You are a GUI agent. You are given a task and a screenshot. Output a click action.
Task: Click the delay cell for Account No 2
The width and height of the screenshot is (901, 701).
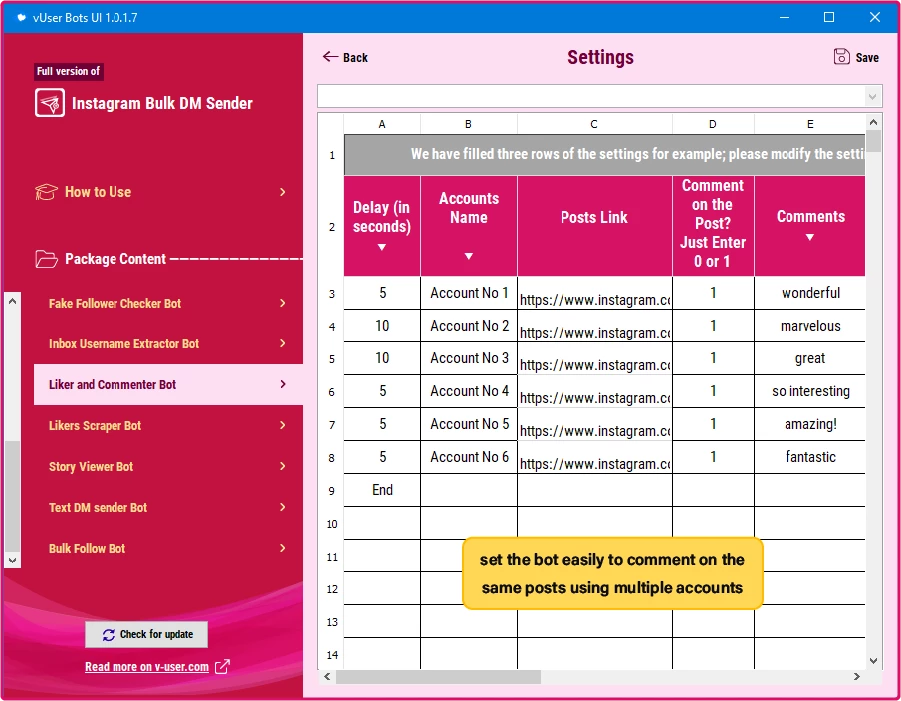pyautogui.click(x=382, y=326)
